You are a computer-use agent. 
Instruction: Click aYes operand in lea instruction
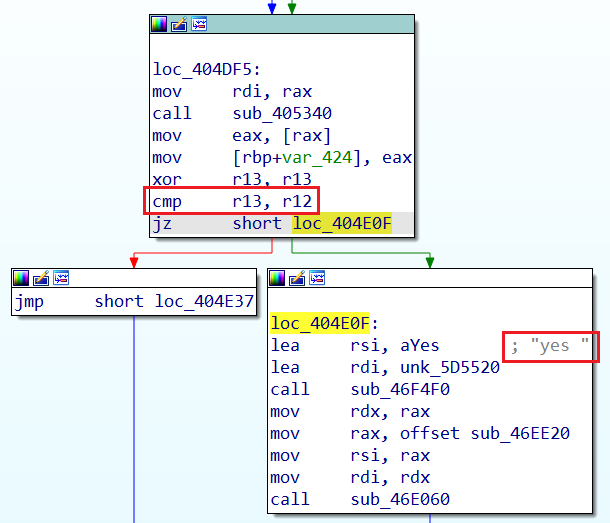click(420, 346)
